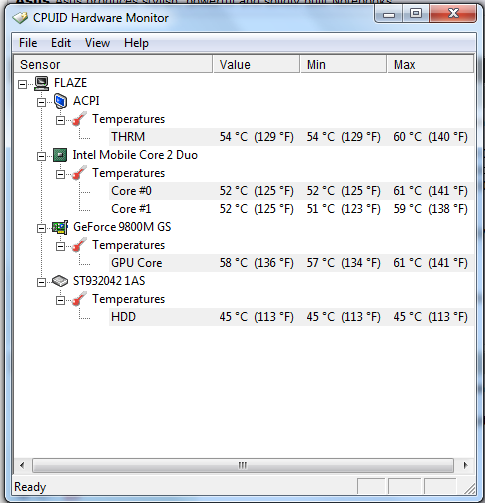The width and height of the screenshot is (485, 503).
Task: Click the ST932042 1AS hard drive icon
Action: (60, 281)
